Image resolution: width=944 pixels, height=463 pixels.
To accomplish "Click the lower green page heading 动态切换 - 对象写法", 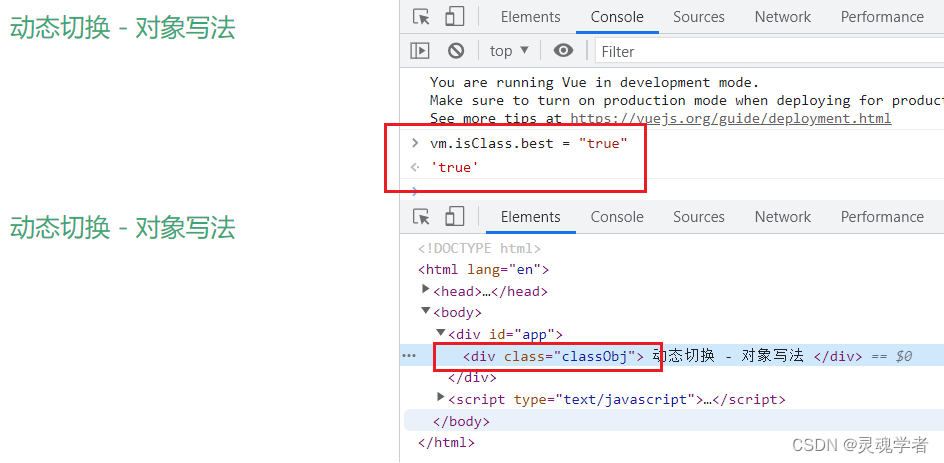I will pos(122,228).
